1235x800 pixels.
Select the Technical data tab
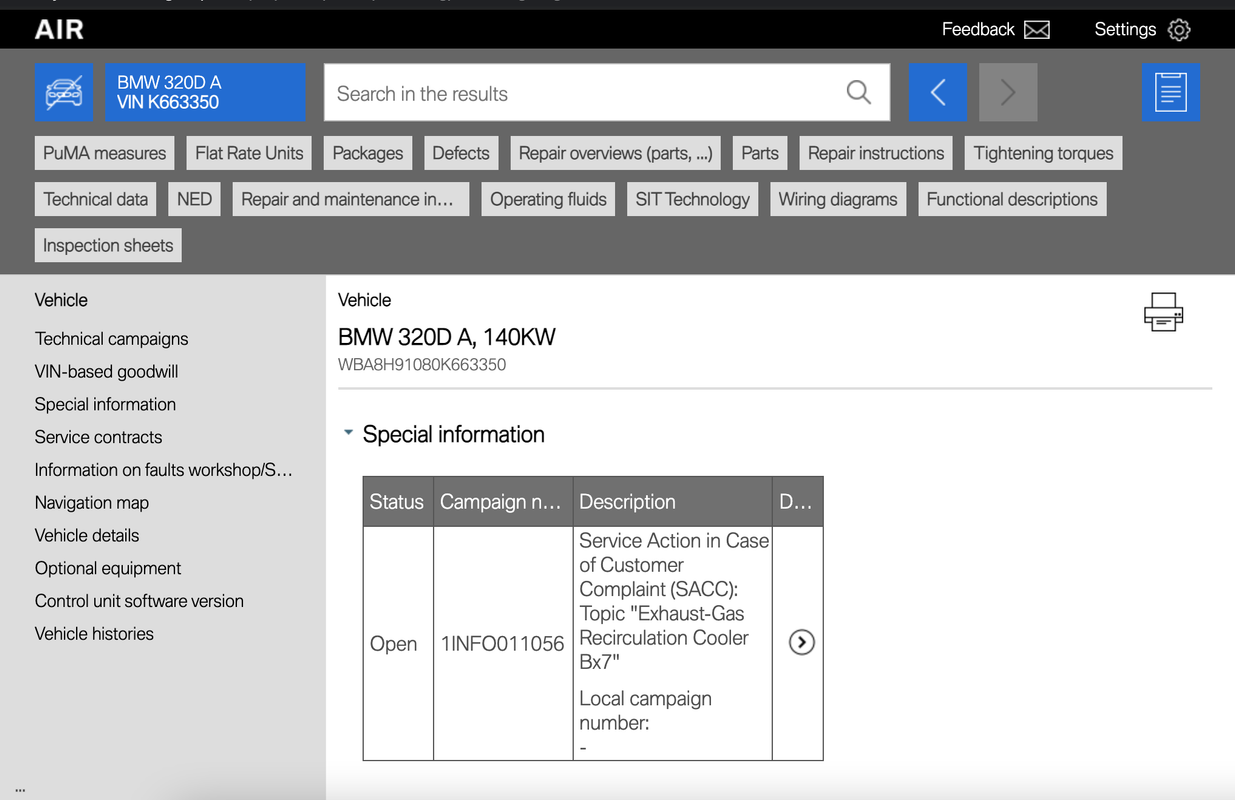tap(96, 199)
